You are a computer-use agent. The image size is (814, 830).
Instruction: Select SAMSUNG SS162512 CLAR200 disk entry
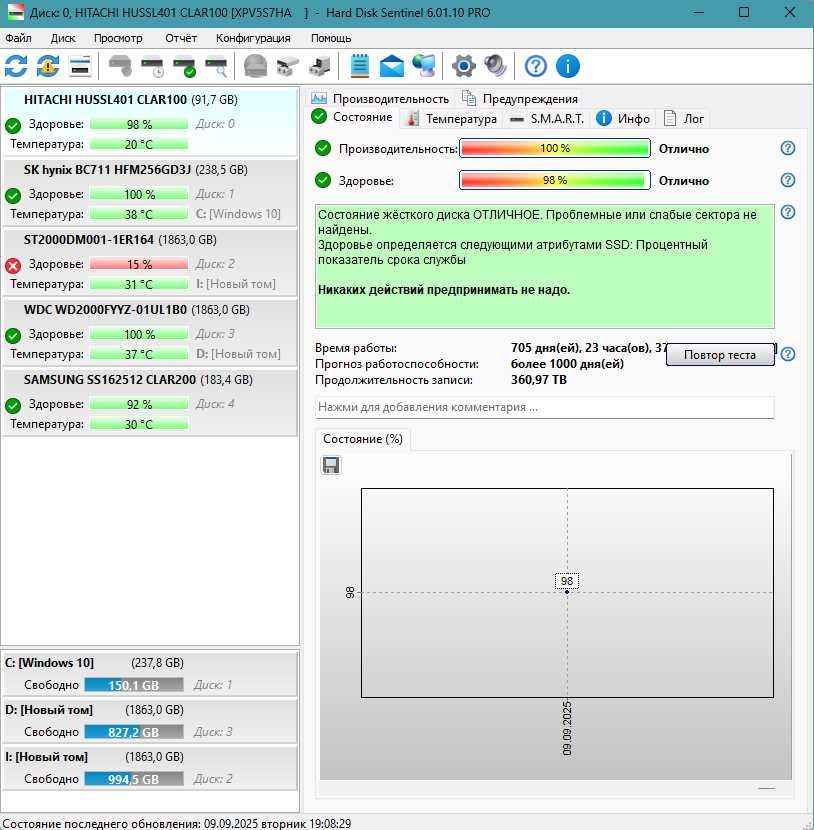point(150,402)
